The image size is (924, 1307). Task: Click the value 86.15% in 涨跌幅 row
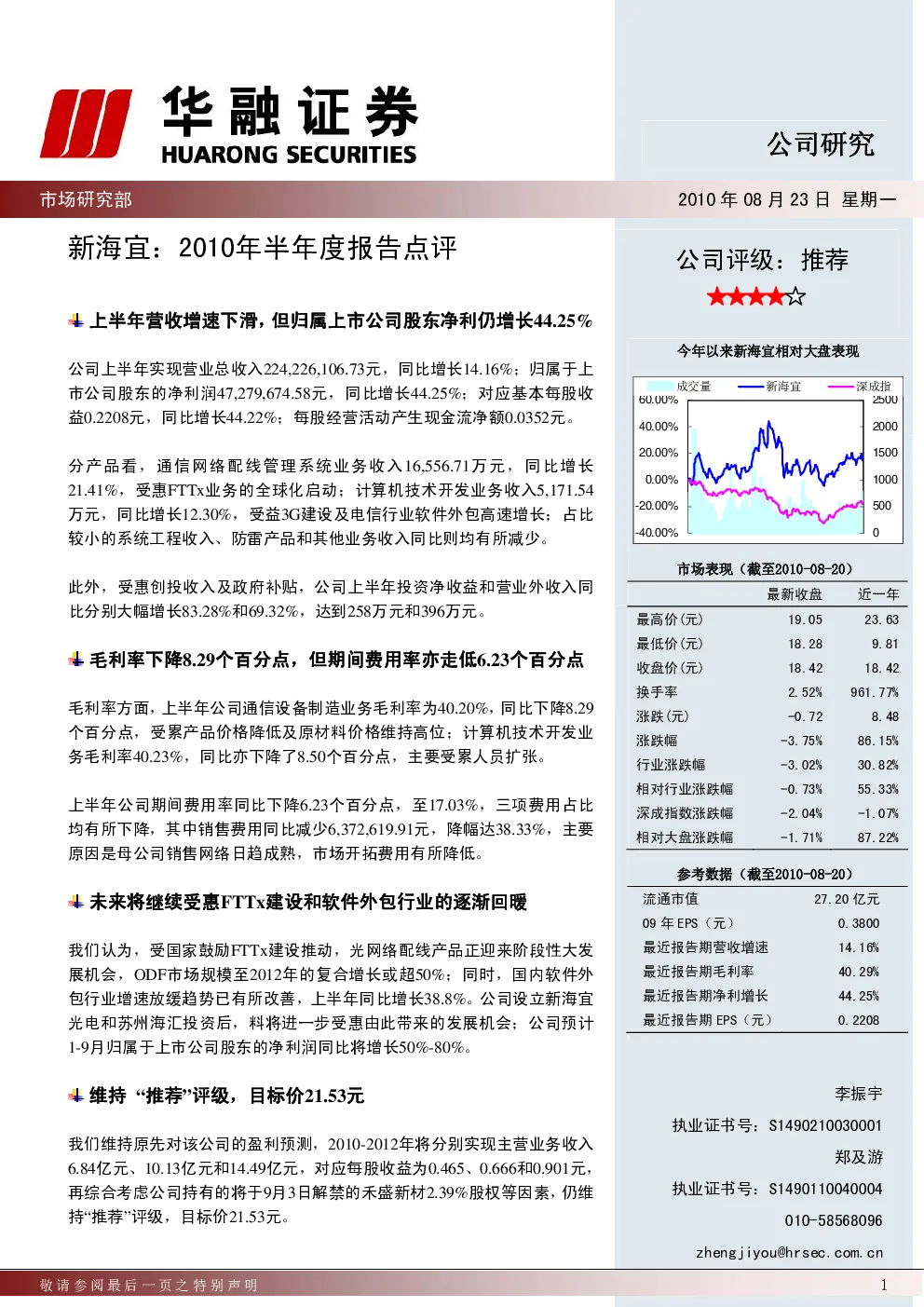(x=878, y=741)
